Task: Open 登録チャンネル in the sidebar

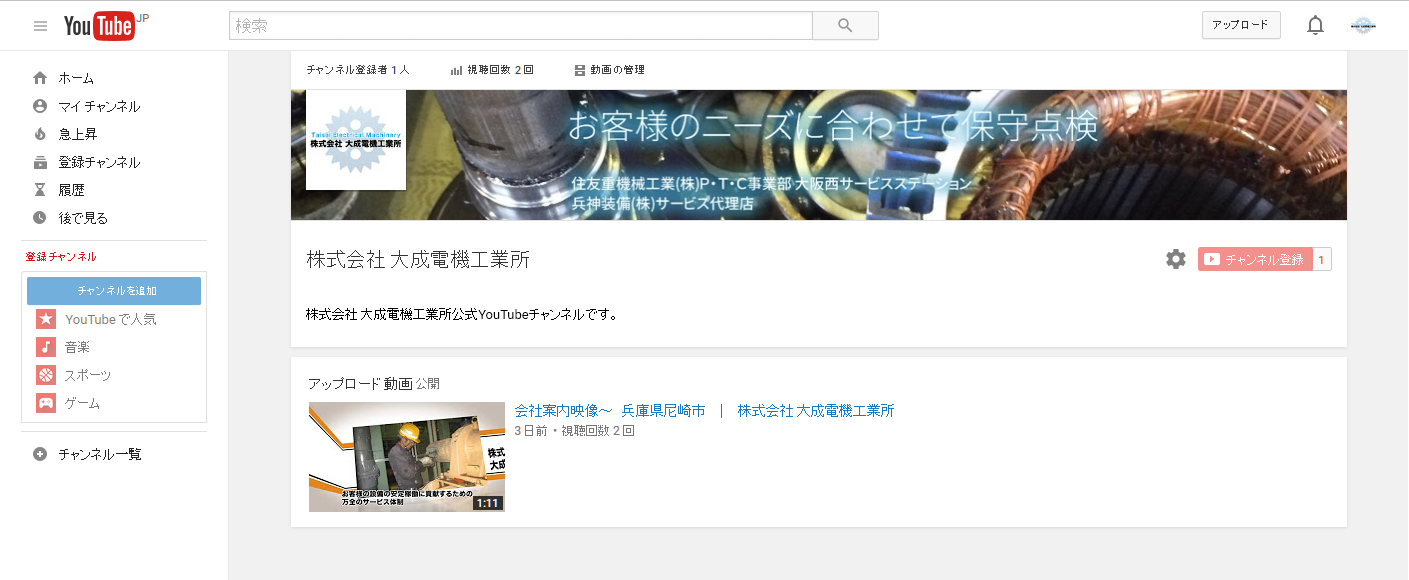Action: 99,162
